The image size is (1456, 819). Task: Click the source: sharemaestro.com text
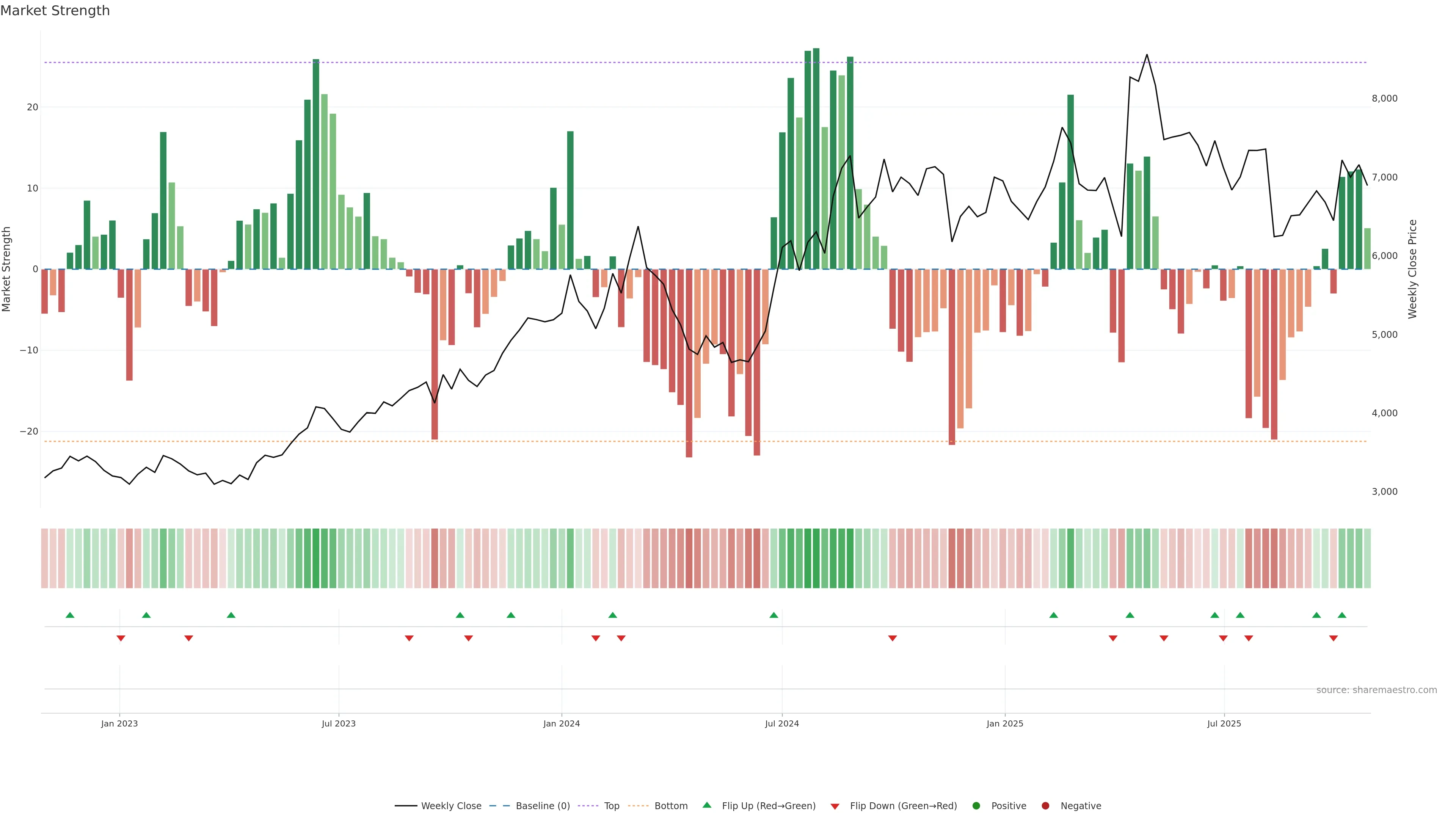(x=1376, y=690)
